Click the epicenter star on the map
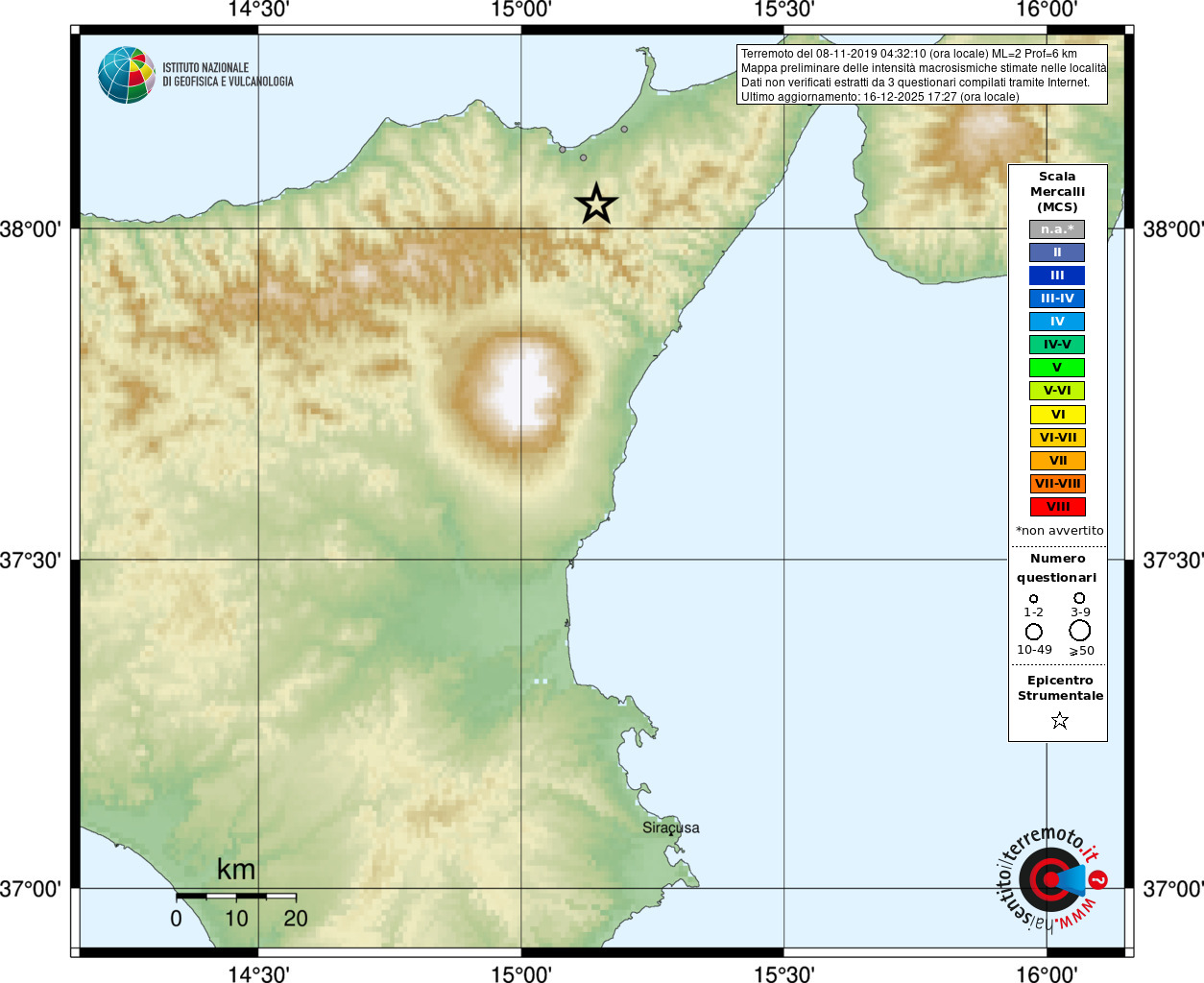The image size is (1204, 983). pyautogui.click(x=596, y=204)
